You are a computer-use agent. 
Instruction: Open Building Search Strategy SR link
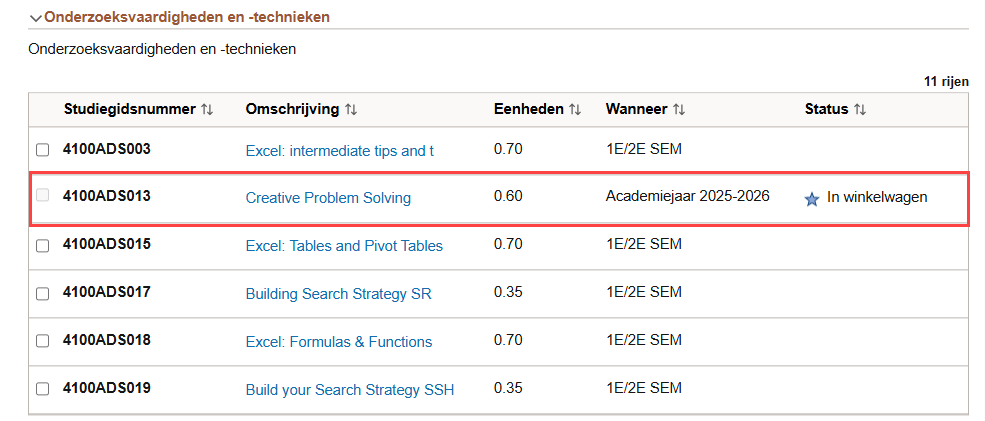(x=339, y=293)
